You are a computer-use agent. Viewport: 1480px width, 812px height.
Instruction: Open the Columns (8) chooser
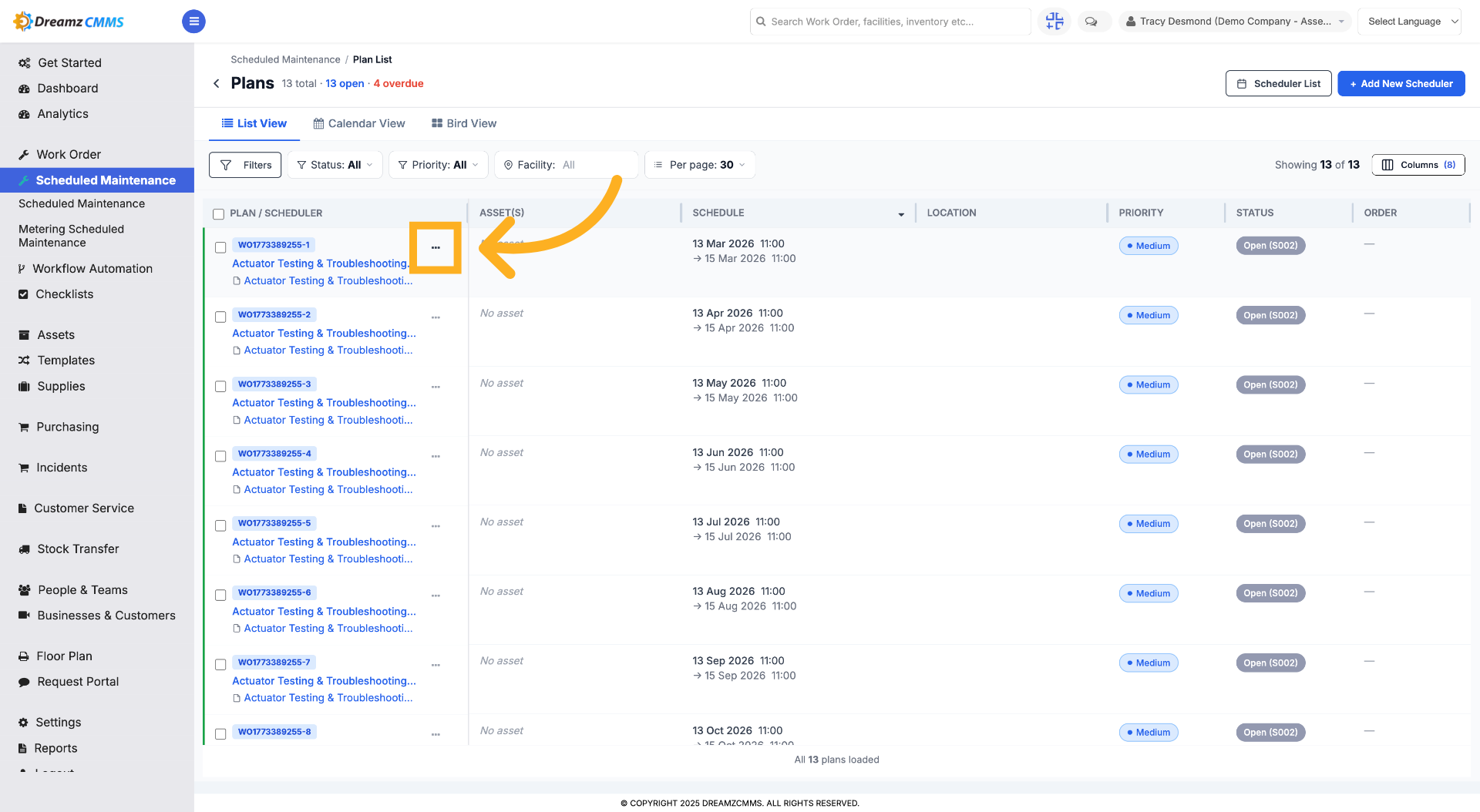1418,165
